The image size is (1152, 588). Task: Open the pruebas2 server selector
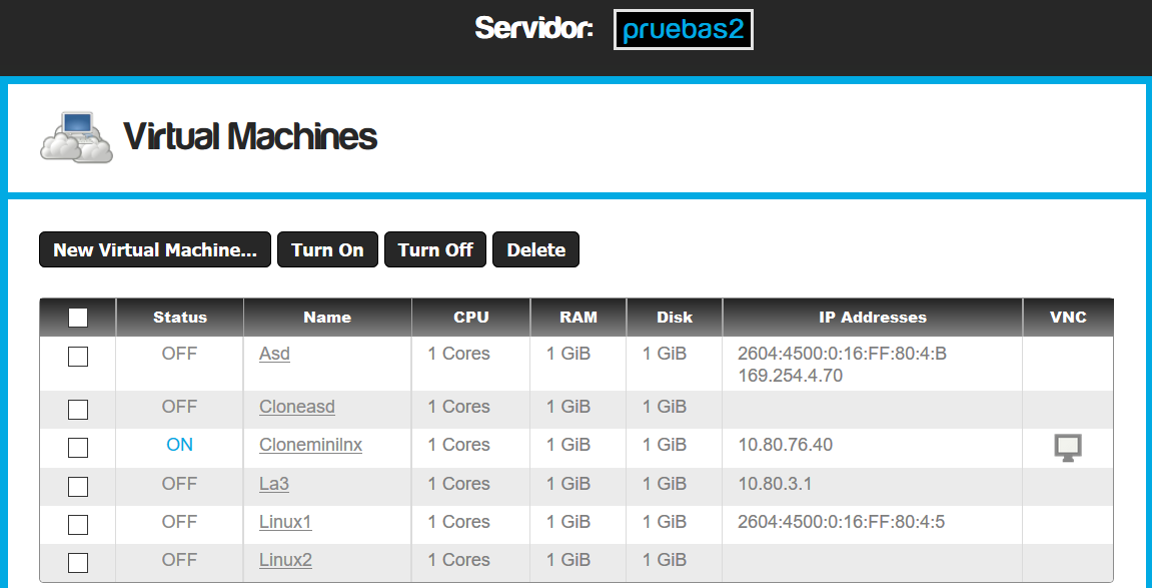point(683,29)
